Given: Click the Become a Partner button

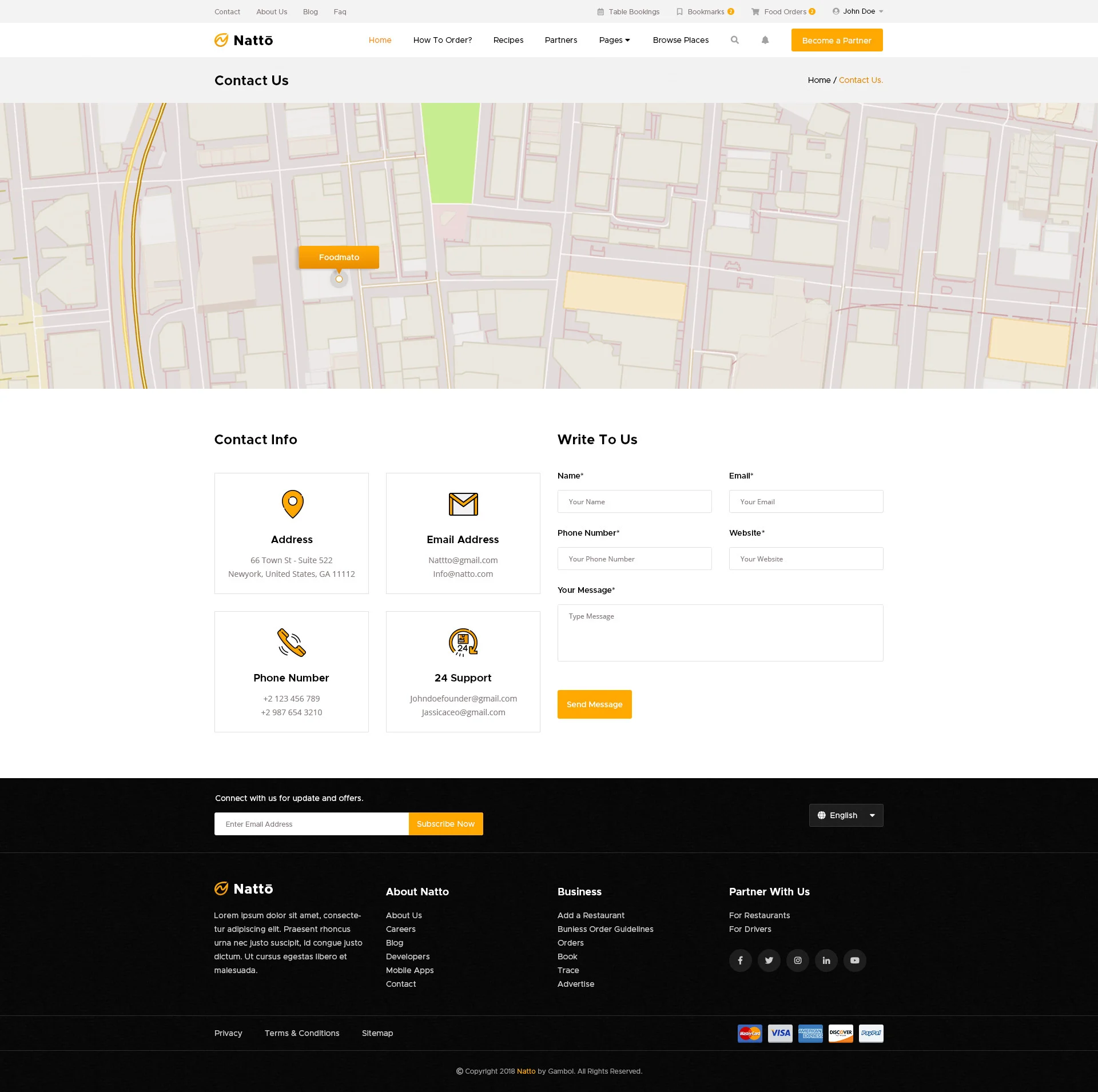Looking at the screenshot, I should coord(837,40).
